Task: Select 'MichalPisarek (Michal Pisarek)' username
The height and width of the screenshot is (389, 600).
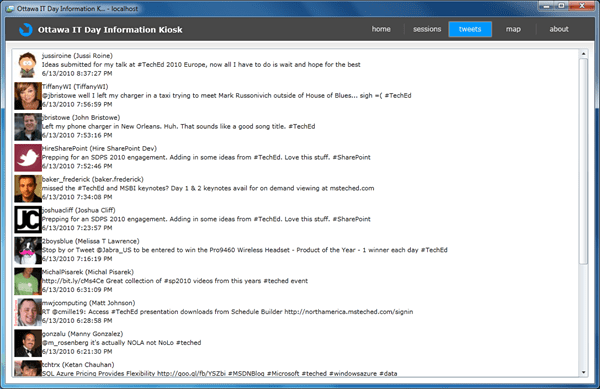Action: click(x=88, y=272)
